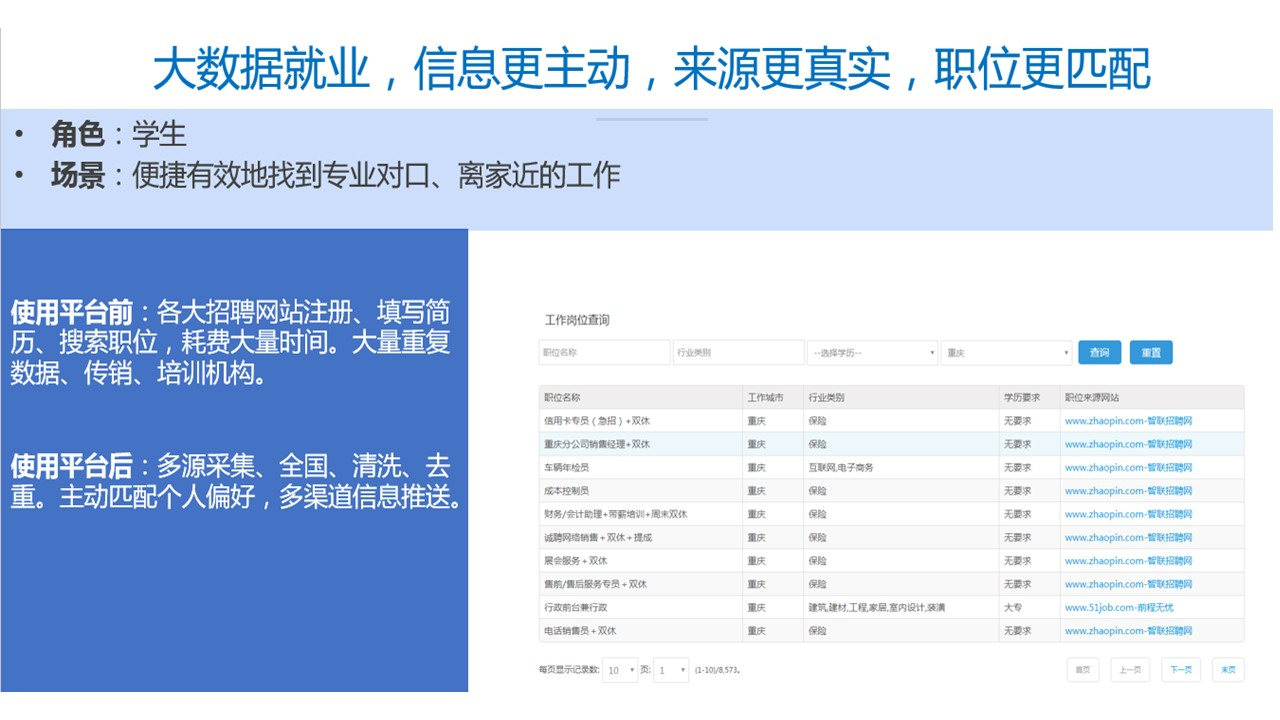Select the 展会服务+双休 job title
The image size is (1280, 720).
(575, 561)
